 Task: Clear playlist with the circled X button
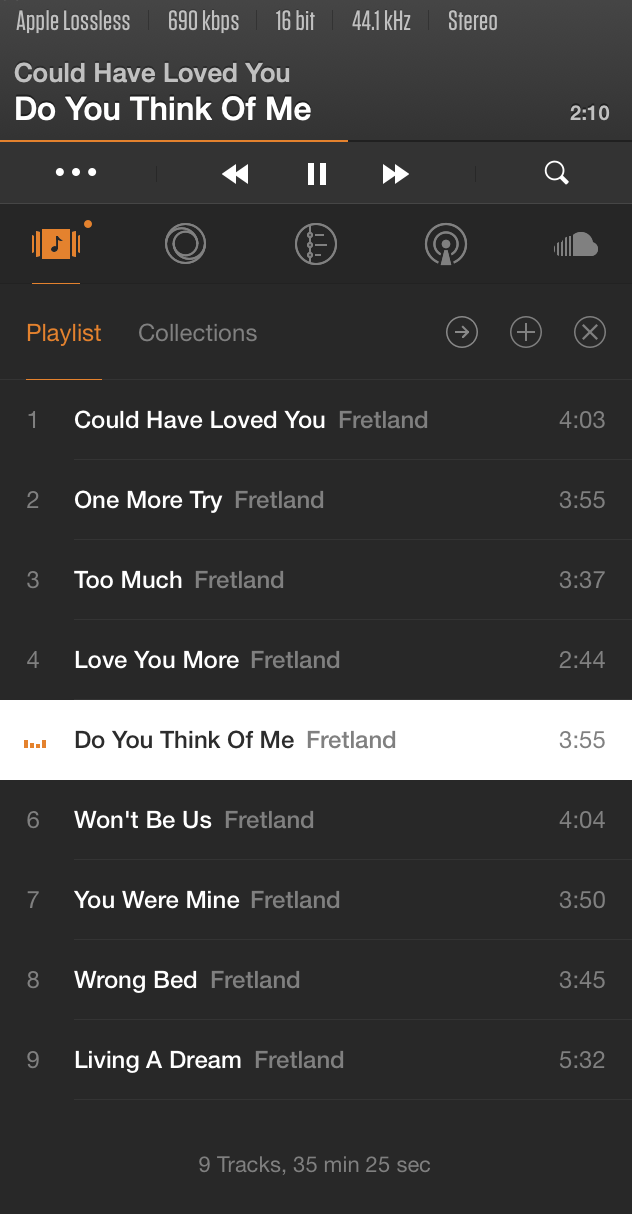coord(590,332)
